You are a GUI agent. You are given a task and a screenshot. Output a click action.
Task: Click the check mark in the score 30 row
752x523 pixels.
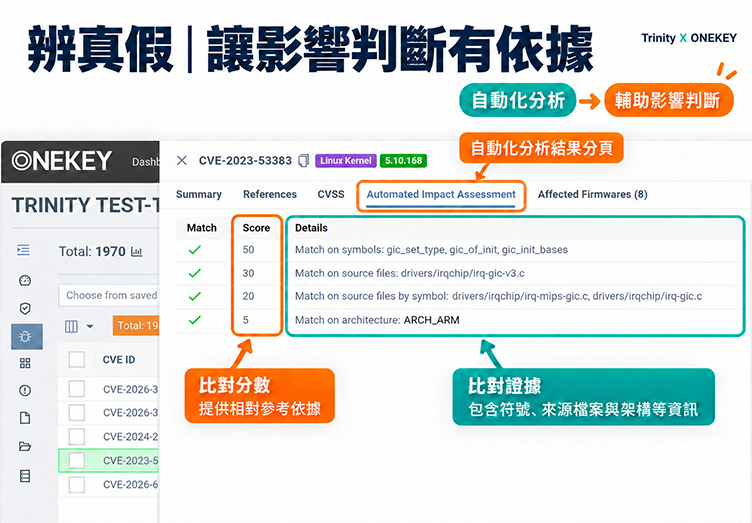pos(194,273)
